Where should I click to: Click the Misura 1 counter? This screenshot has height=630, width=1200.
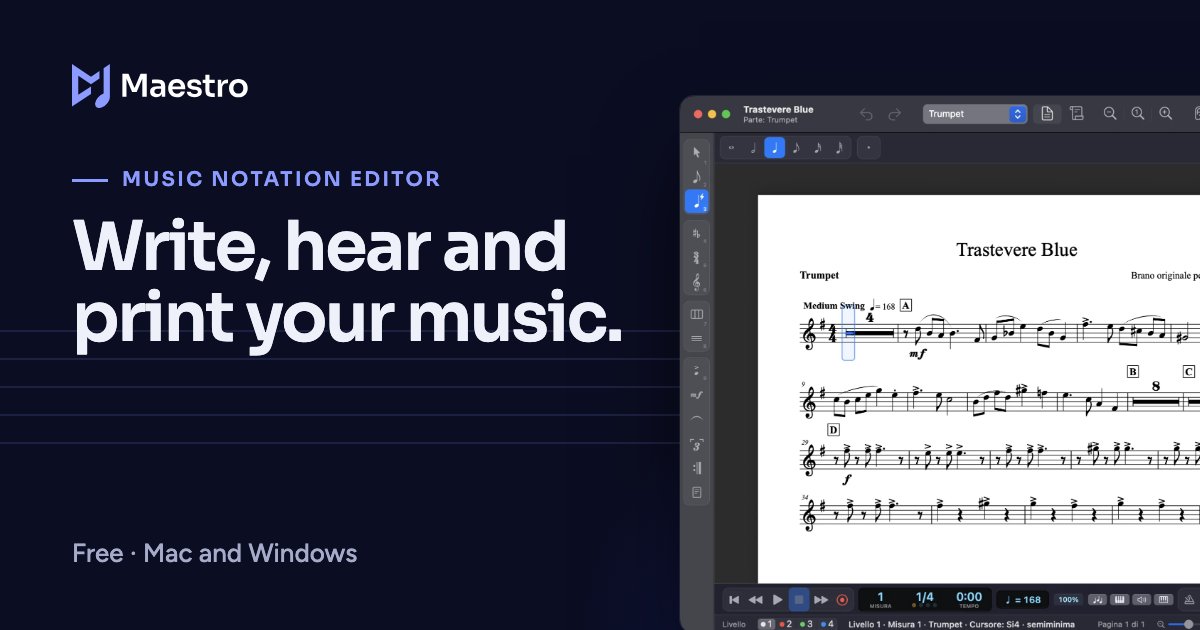point(881,600)
